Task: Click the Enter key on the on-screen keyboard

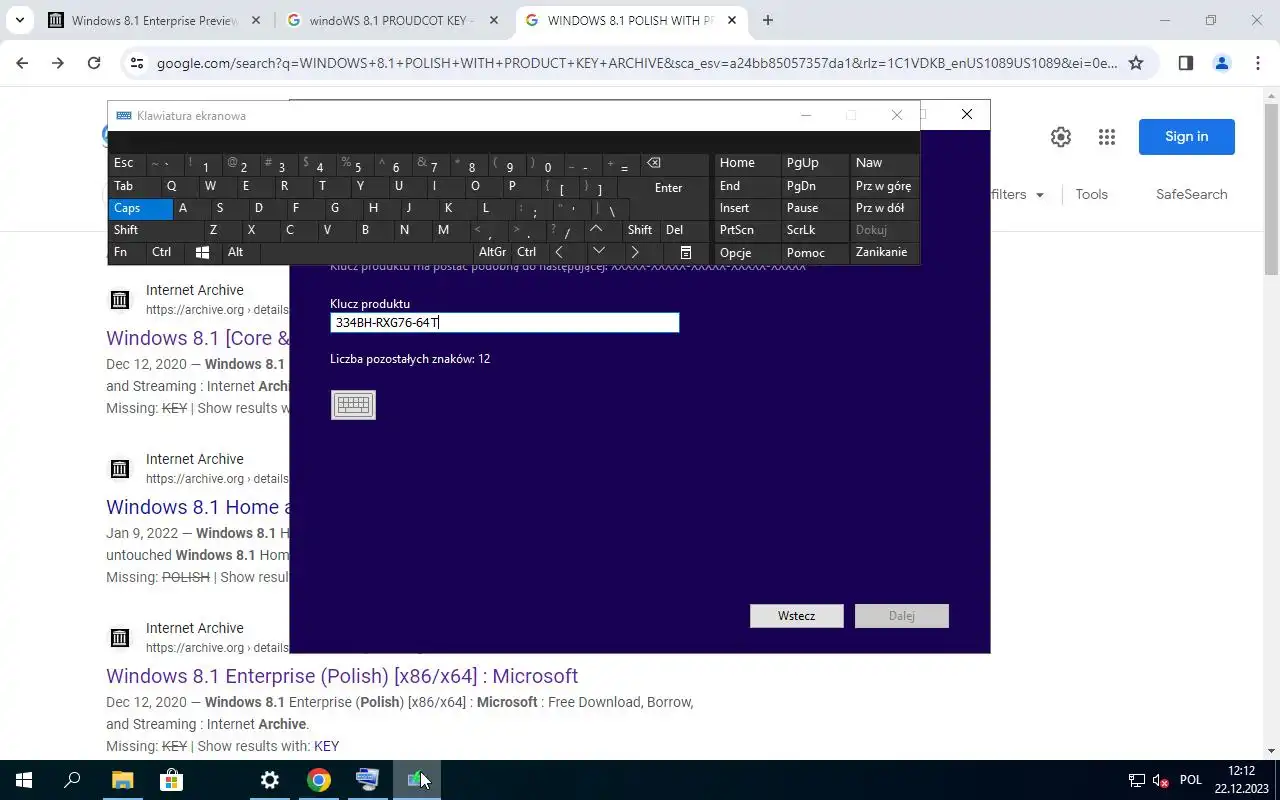Action: [668, 187]
